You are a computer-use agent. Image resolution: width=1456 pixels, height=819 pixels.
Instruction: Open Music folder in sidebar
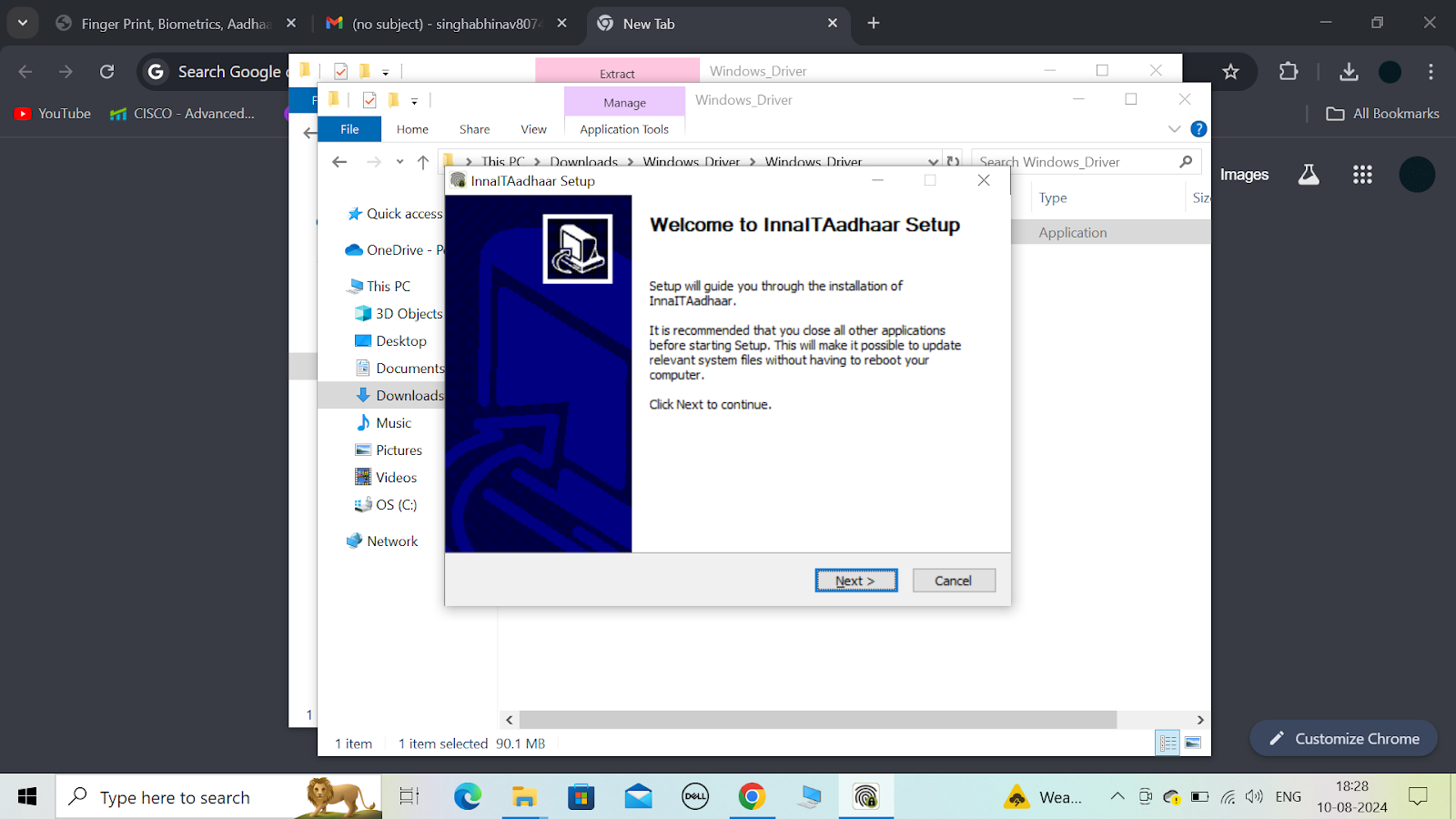[383, 423]
